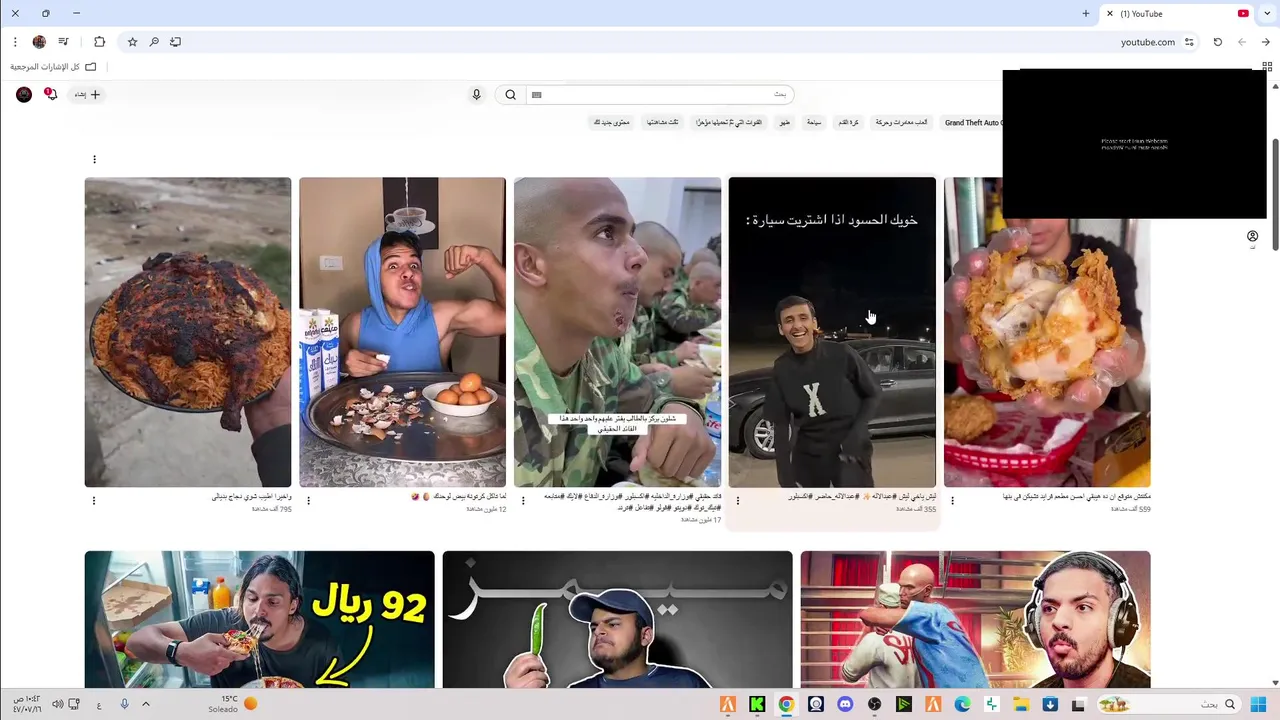Open options menu under burnt chicken Short
Screen dimensions: 1280x720
click(x=94, y=500)
